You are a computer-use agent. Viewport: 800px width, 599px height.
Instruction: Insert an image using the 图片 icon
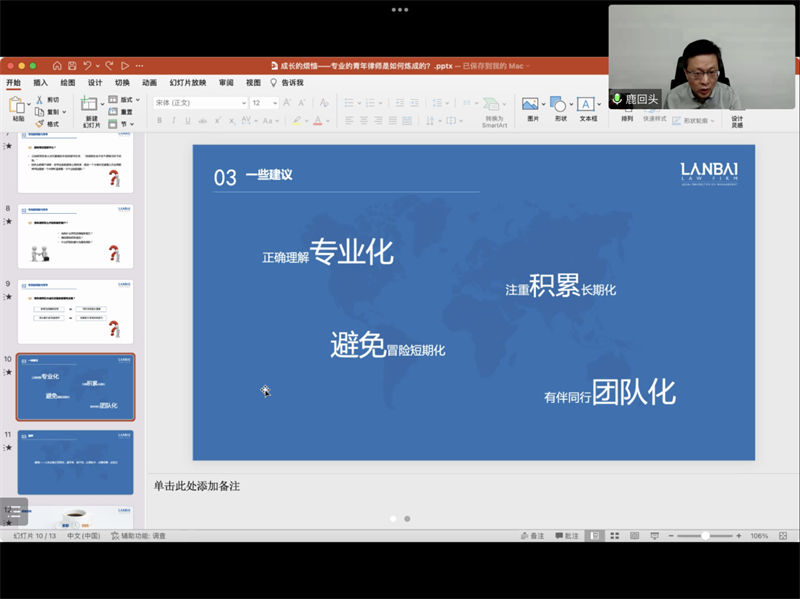(530, 103)
